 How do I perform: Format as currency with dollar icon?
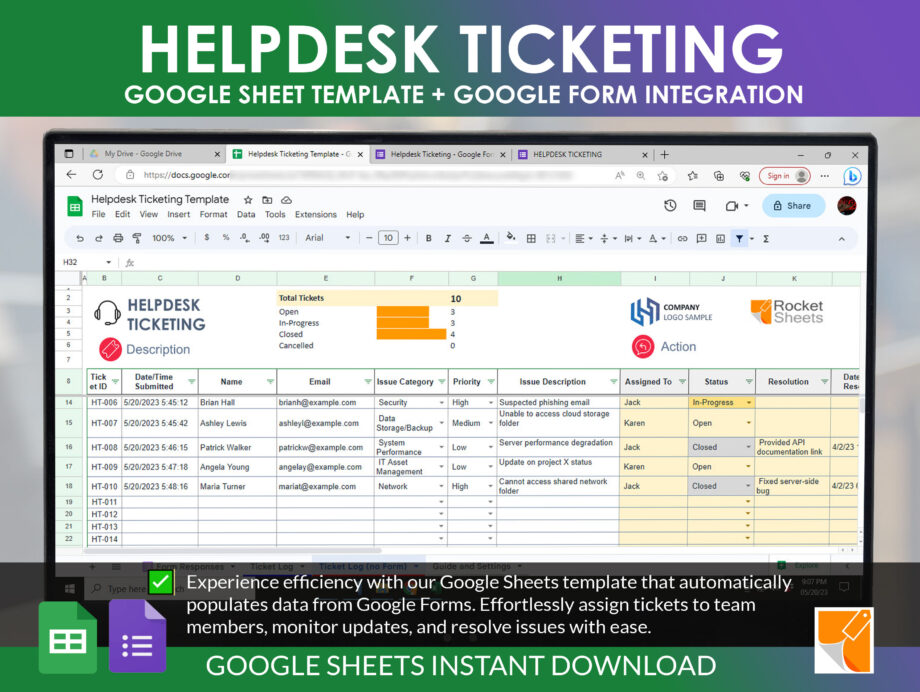pos(207,238)
